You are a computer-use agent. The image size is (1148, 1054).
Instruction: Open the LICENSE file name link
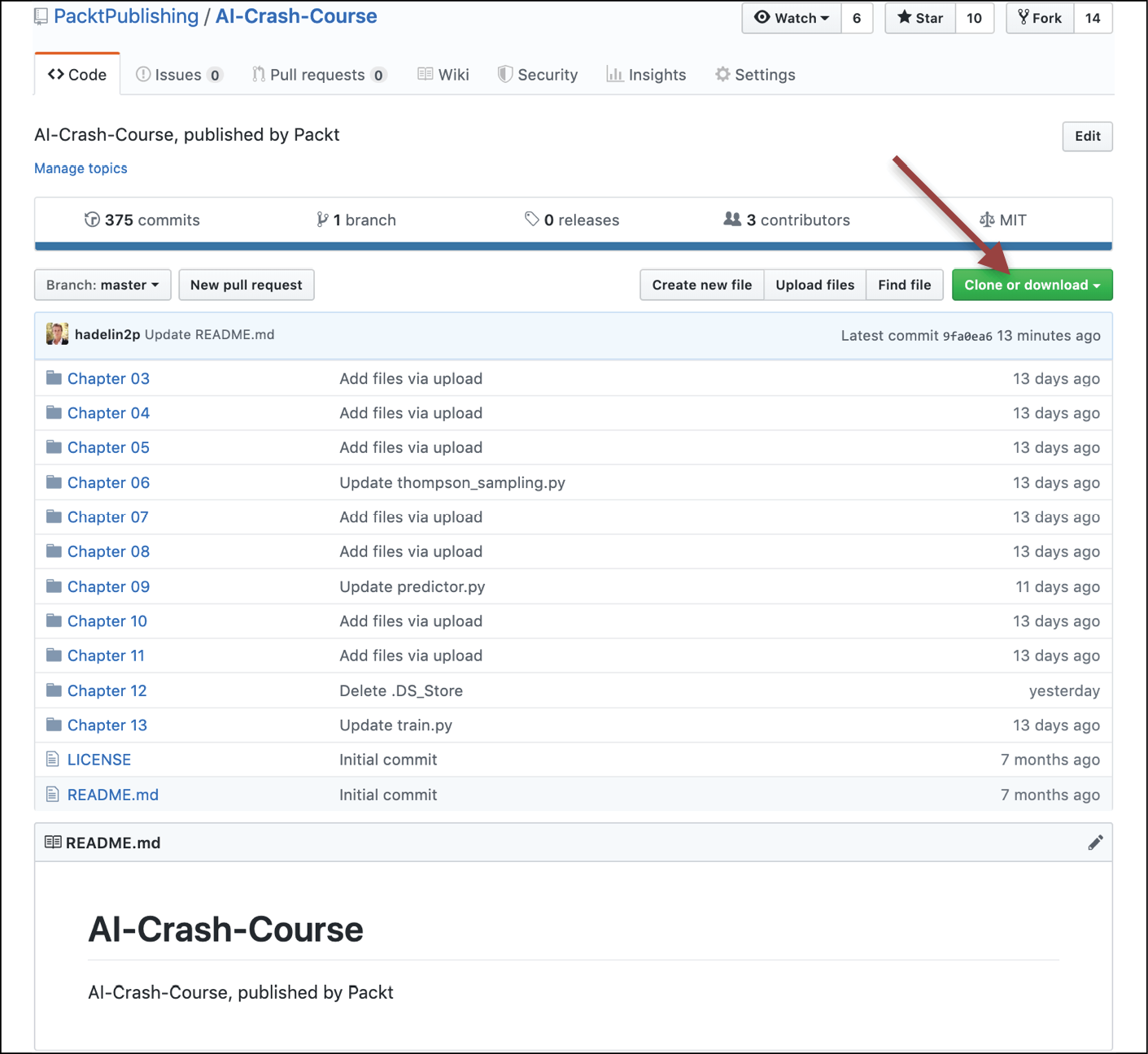pos(99,760)
